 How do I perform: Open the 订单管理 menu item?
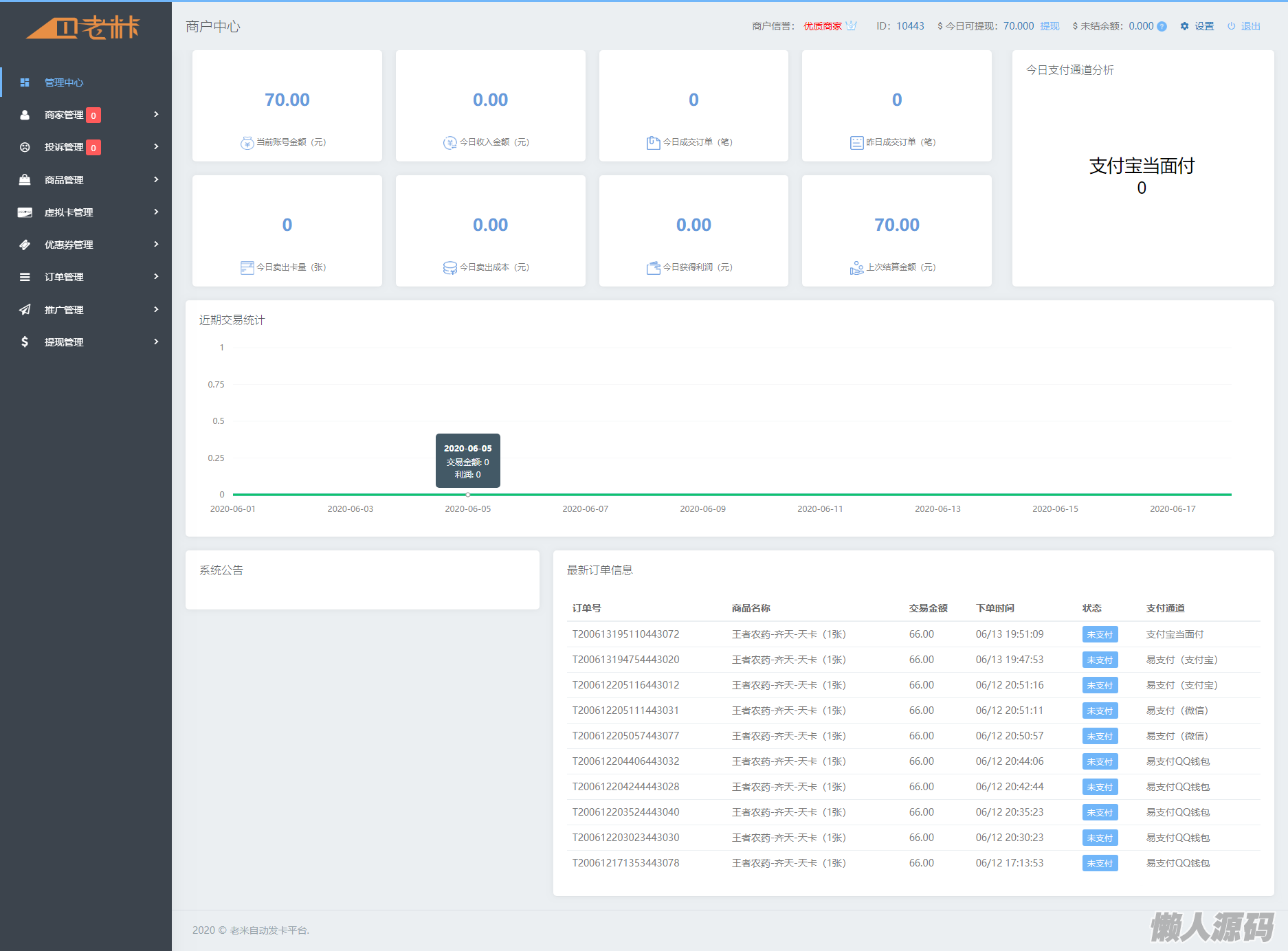click(x=64, y=277)
